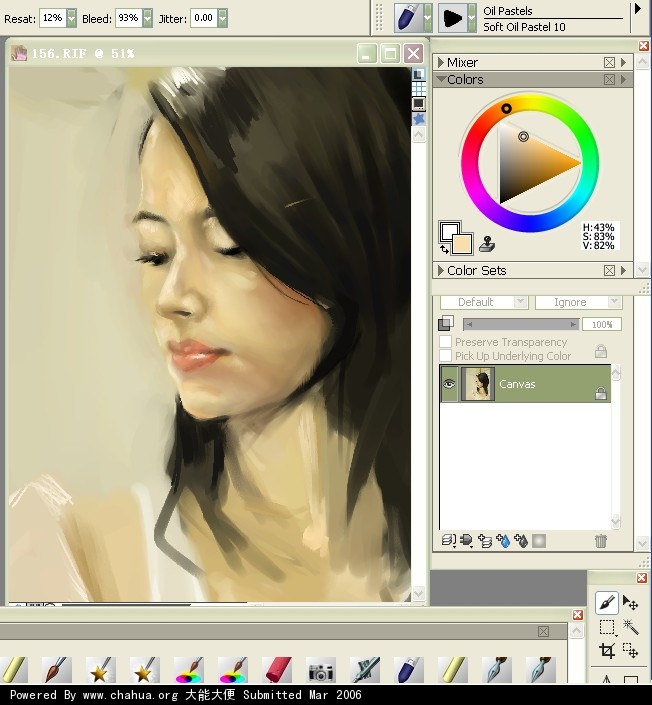The width and height of the screenshot is (652, 705).
Task: Toggle the Grid overlay icon on document
Action: coord(419,89)
